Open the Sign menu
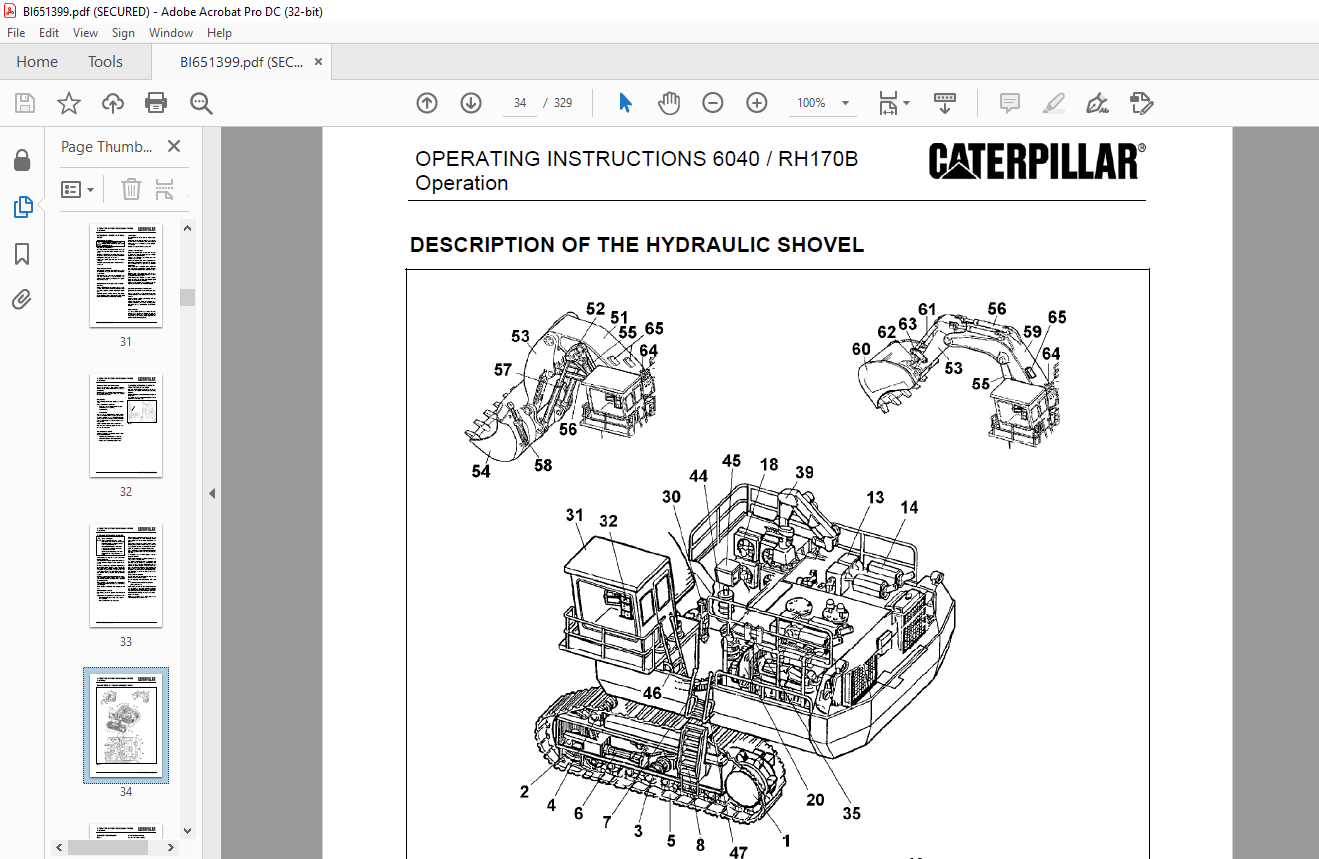The image size is (1319, 859). pos(123,33)
